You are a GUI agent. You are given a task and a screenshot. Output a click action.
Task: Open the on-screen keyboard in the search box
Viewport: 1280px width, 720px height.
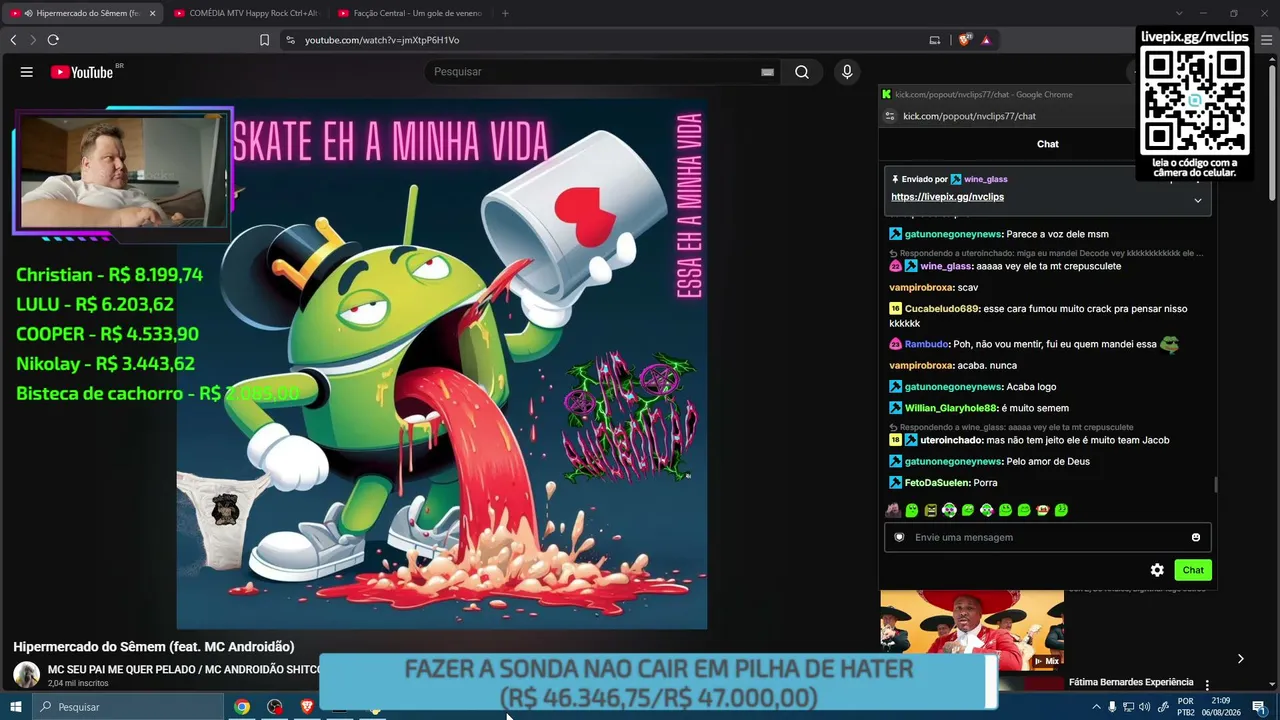(767, 72)
